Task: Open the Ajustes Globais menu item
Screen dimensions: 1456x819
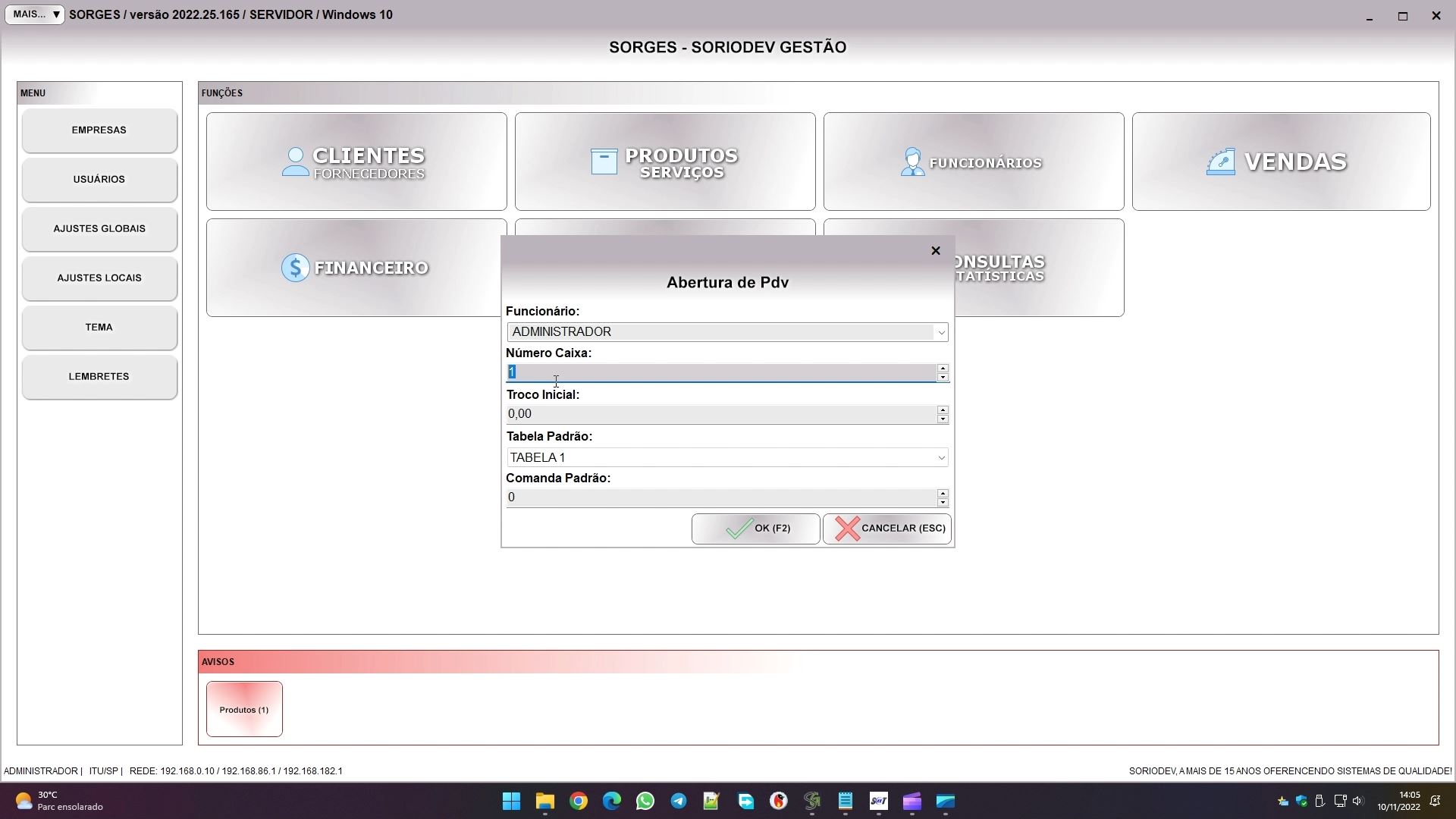Action: point(99,229)
